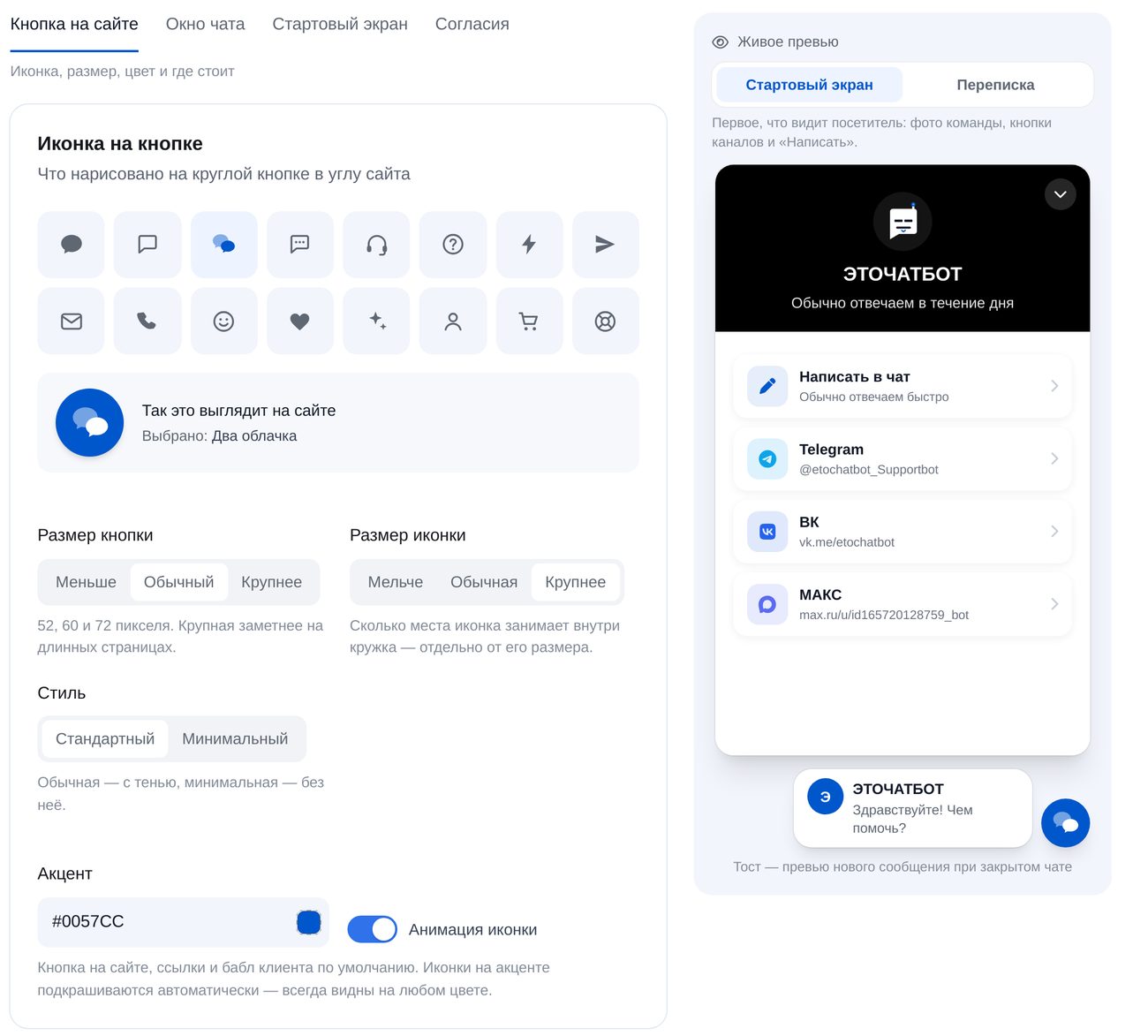Select the envelope mail icon

72,321
